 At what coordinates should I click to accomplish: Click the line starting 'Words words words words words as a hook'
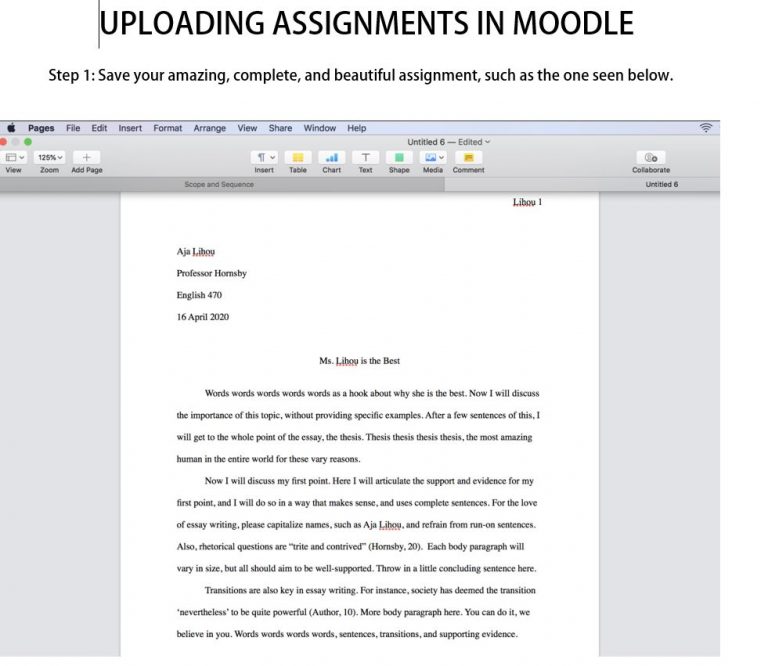[372, 393]
